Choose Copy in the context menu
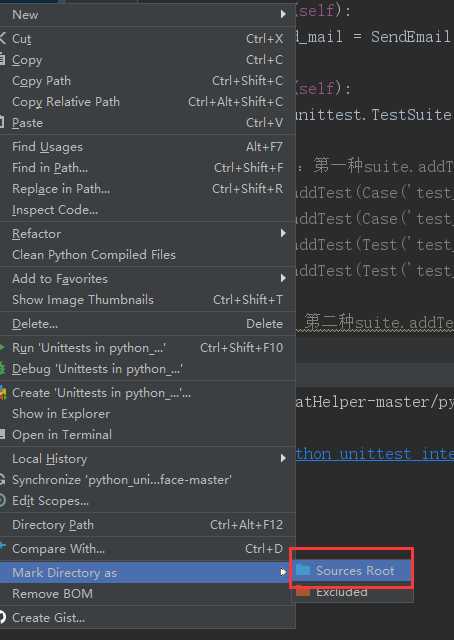This screenshot has width=454, height=640. pos(147,60)
